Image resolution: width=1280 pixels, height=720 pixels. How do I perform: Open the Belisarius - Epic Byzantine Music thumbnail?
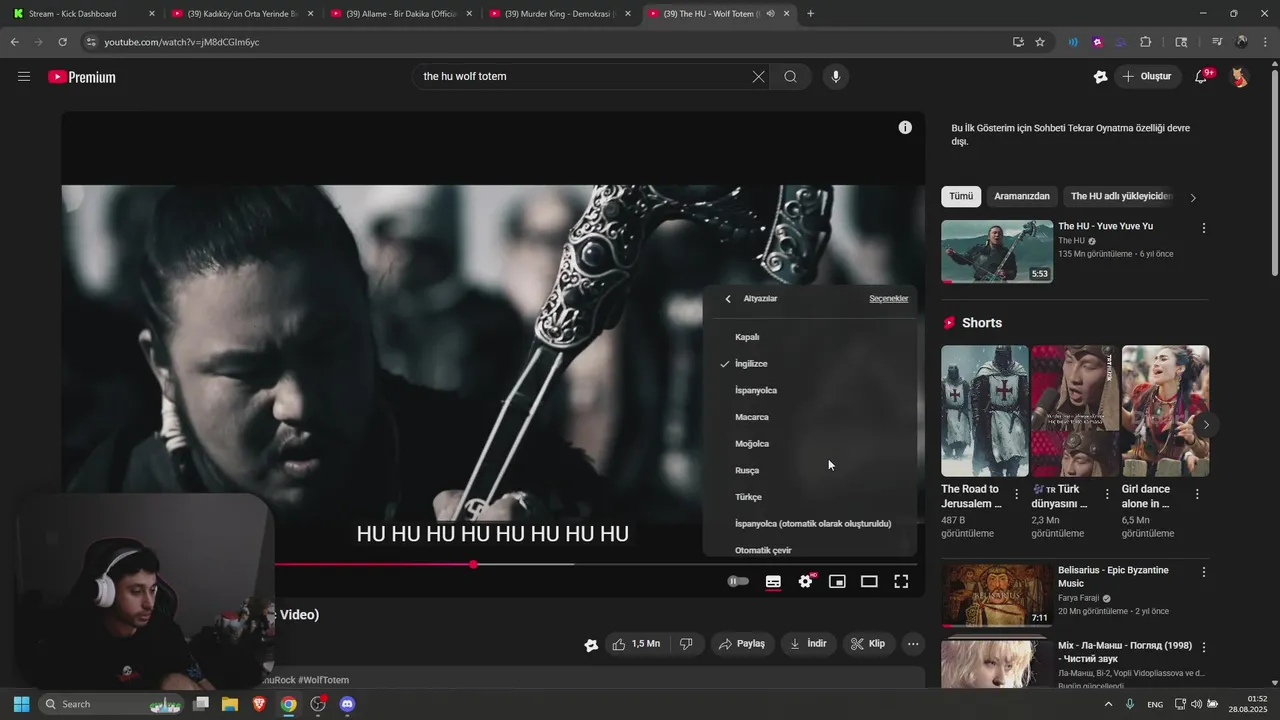997,596
